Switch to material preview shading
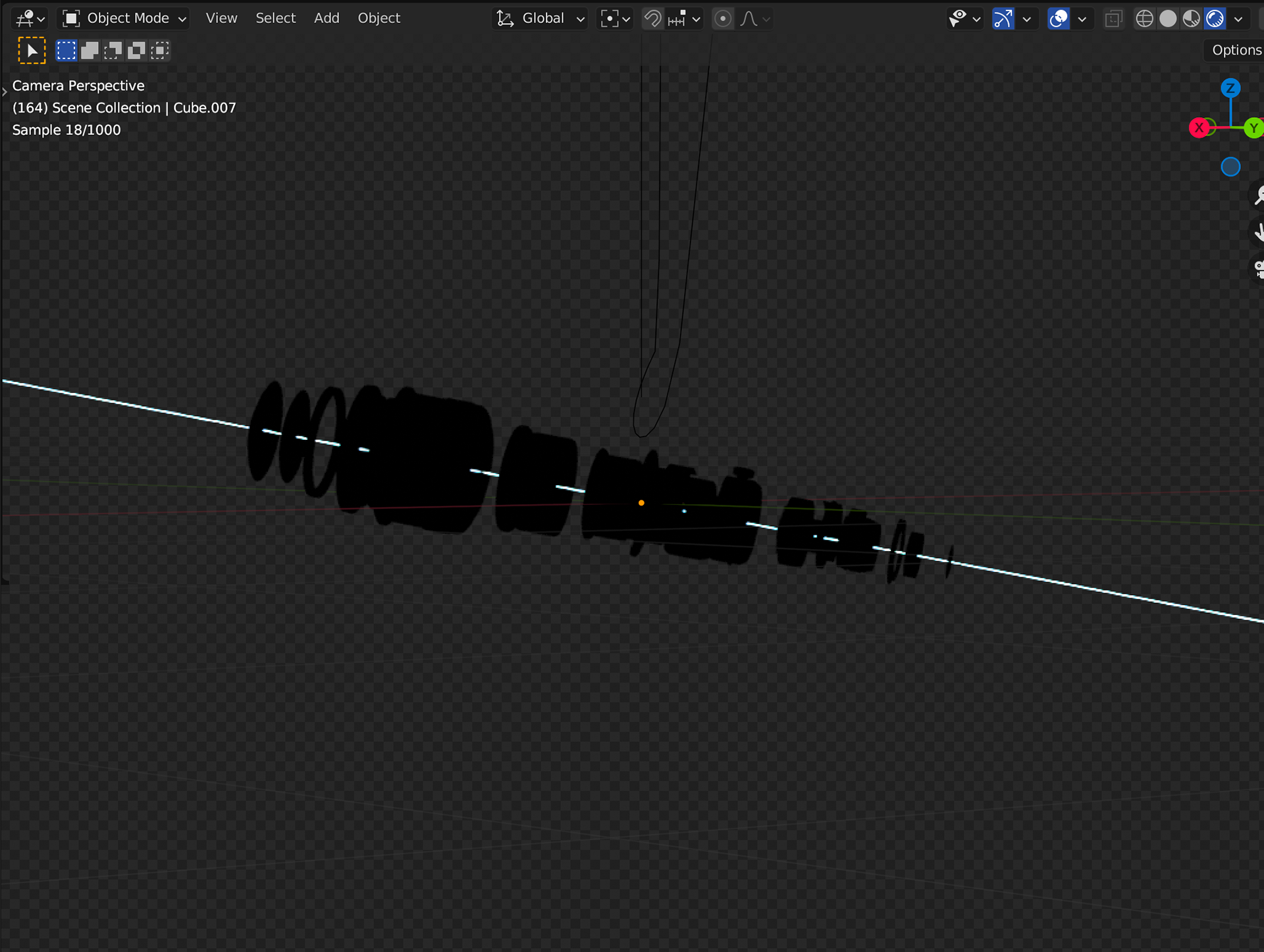The height and width of the screenshot is (952, 1264). (1191, 18)
